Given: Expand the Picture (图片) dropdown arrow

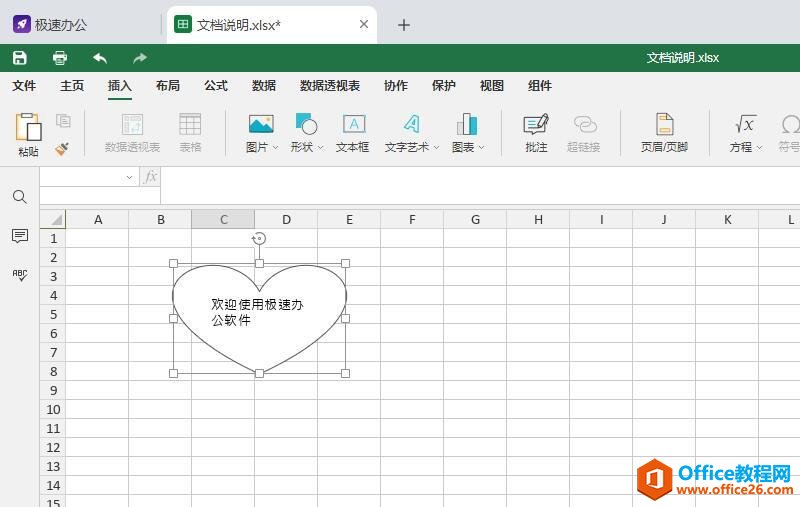Looking at the screenshot, I should [x=276, y=147].
